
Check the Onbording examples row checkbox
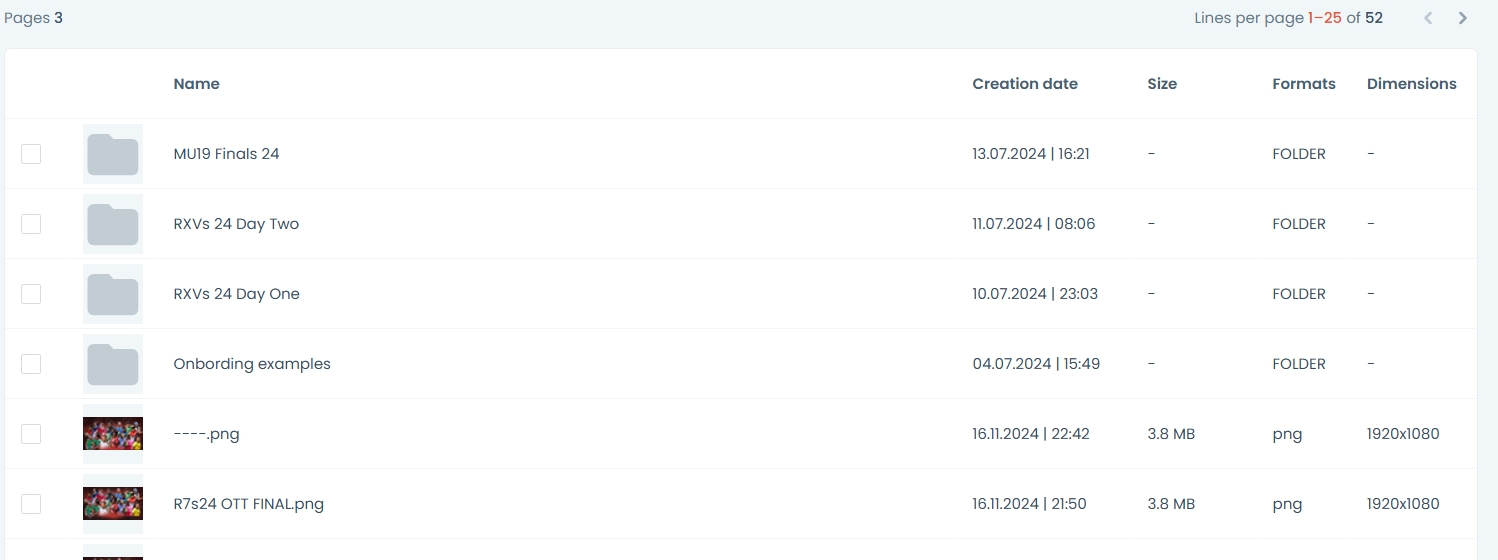(x=31, y=364)
